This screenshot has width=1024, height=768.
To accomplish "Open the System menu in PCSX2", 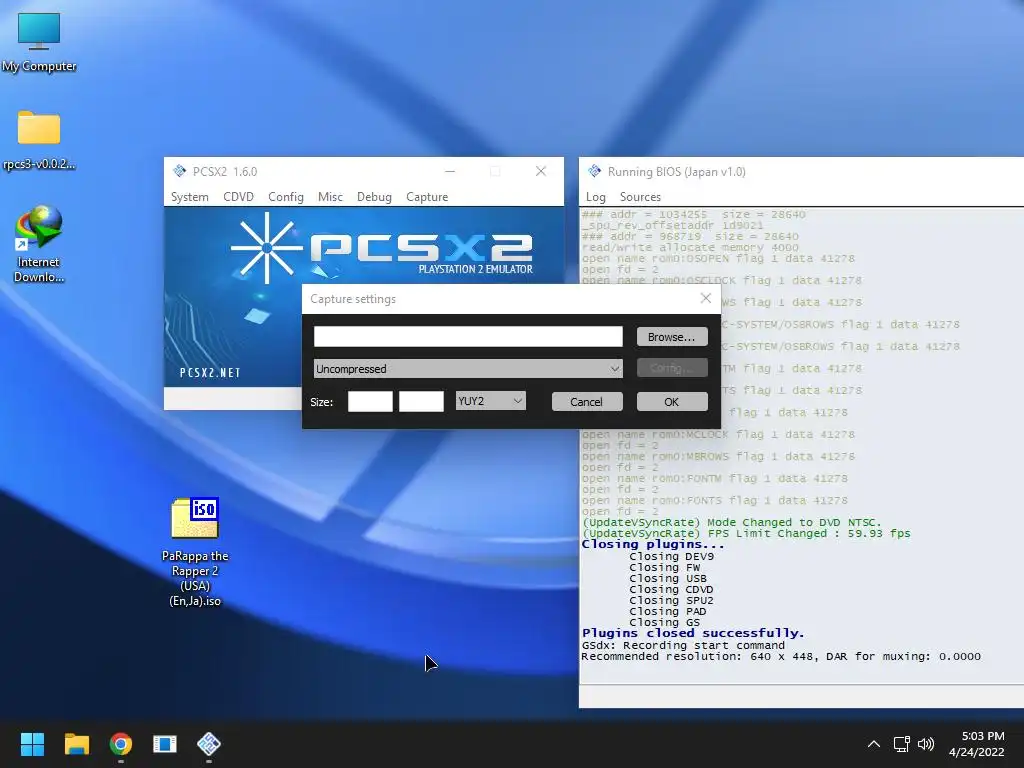I will pos(189,197).
